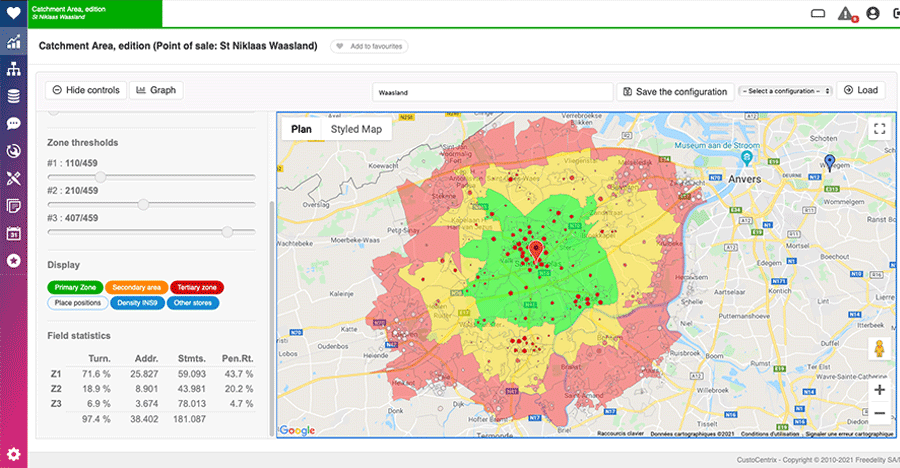Screen dimensions: 900x468
Task: Open the analytics chart icon in sidebar
Action: [14, 42]
